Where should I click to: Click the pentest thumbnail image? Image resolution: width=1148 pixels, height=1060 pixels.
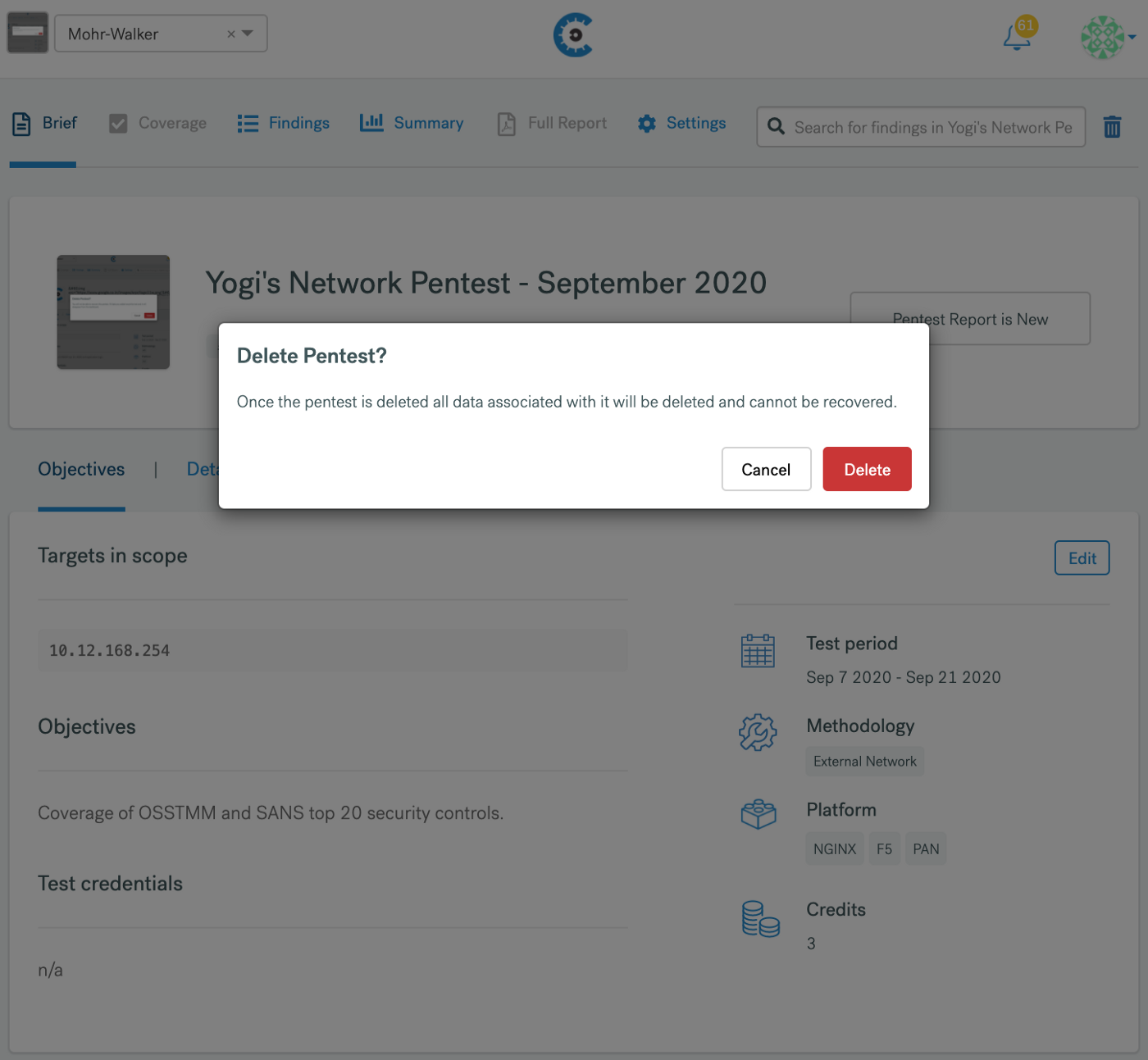pos(113,312)
